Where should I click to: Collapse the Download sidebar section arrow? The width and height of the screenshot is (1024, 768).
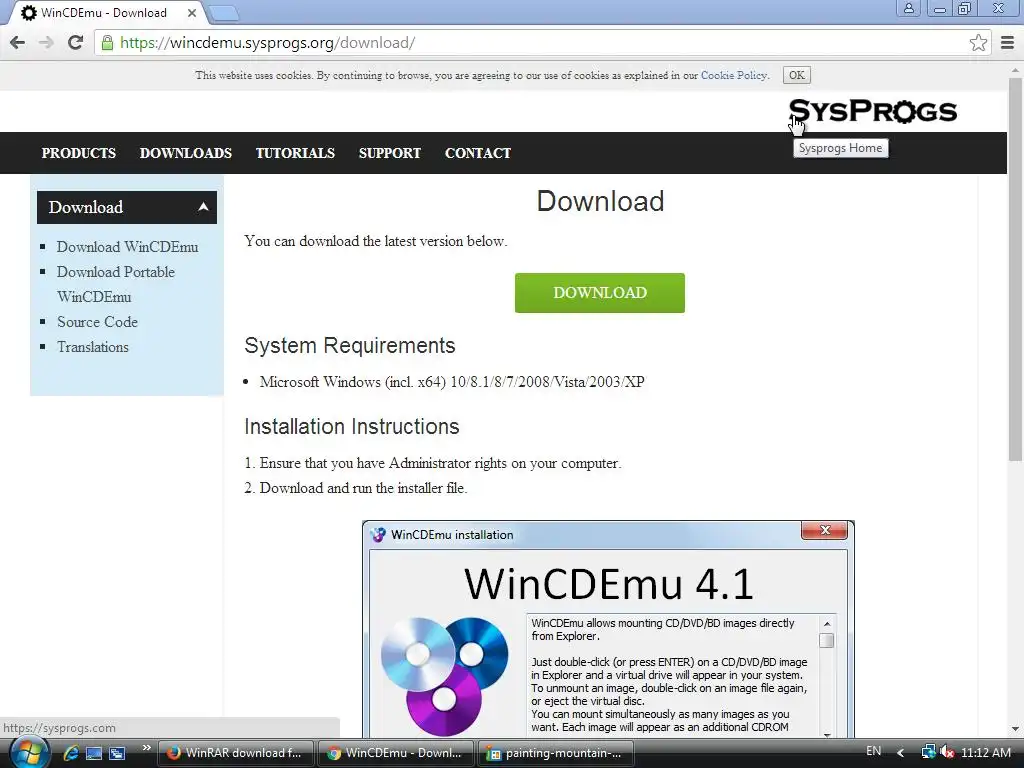203,207
